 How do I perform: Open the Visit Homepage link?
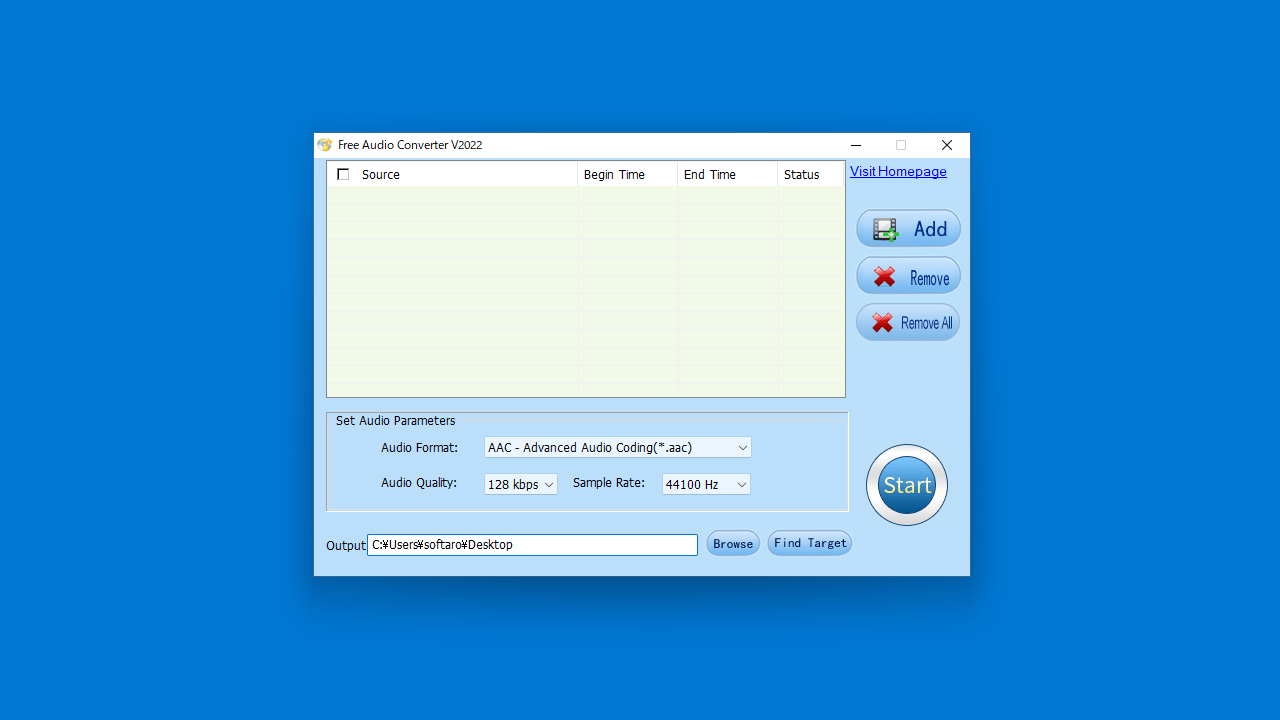[x=898, y=172]
